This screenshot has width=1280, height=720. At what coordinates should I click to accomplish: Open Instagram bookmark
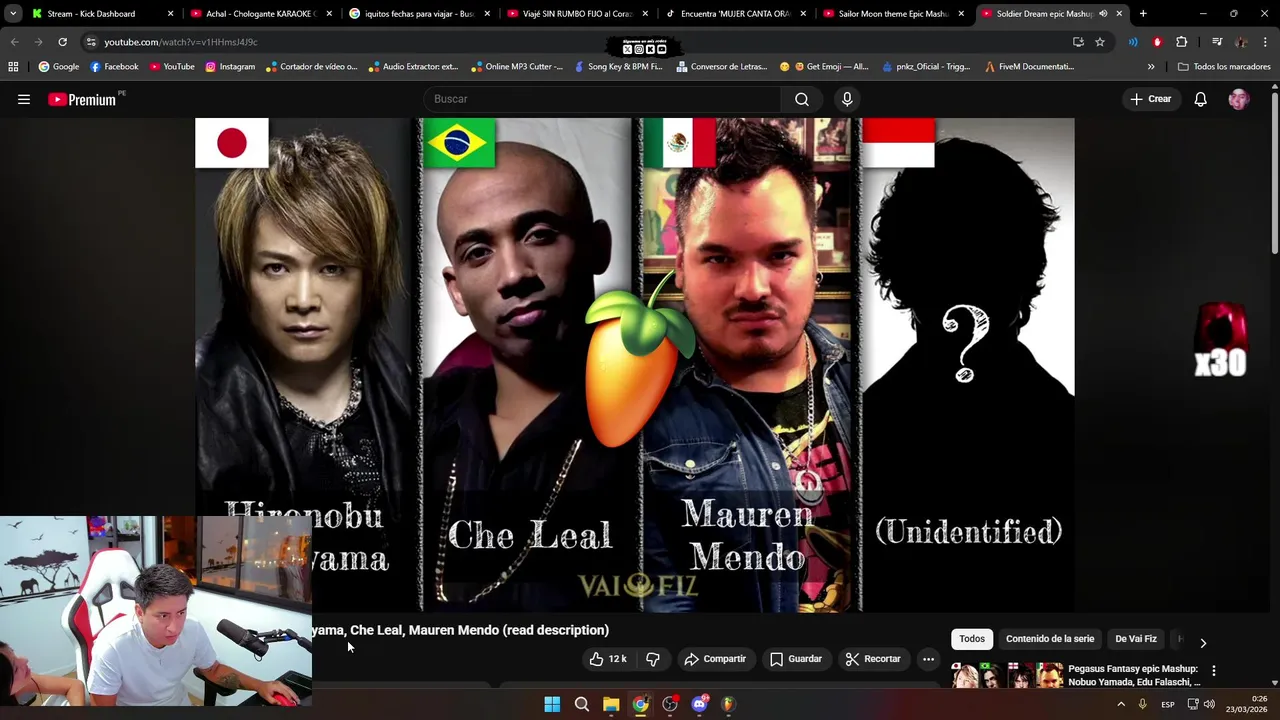[230, 67]
